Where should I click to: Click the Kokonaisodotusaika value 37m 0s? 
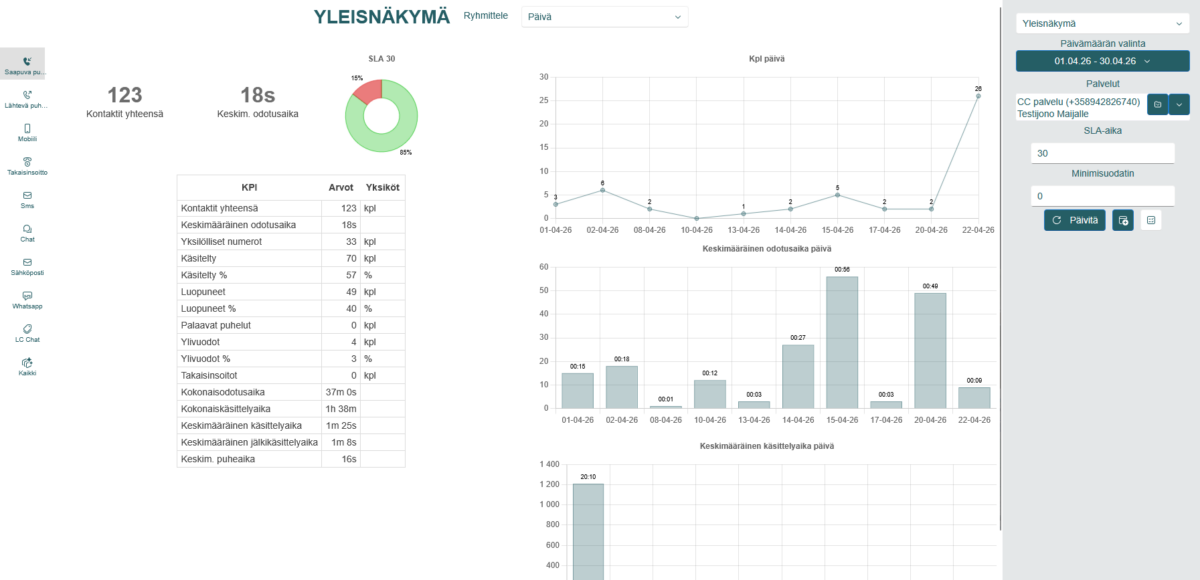(x=341, y=392)
